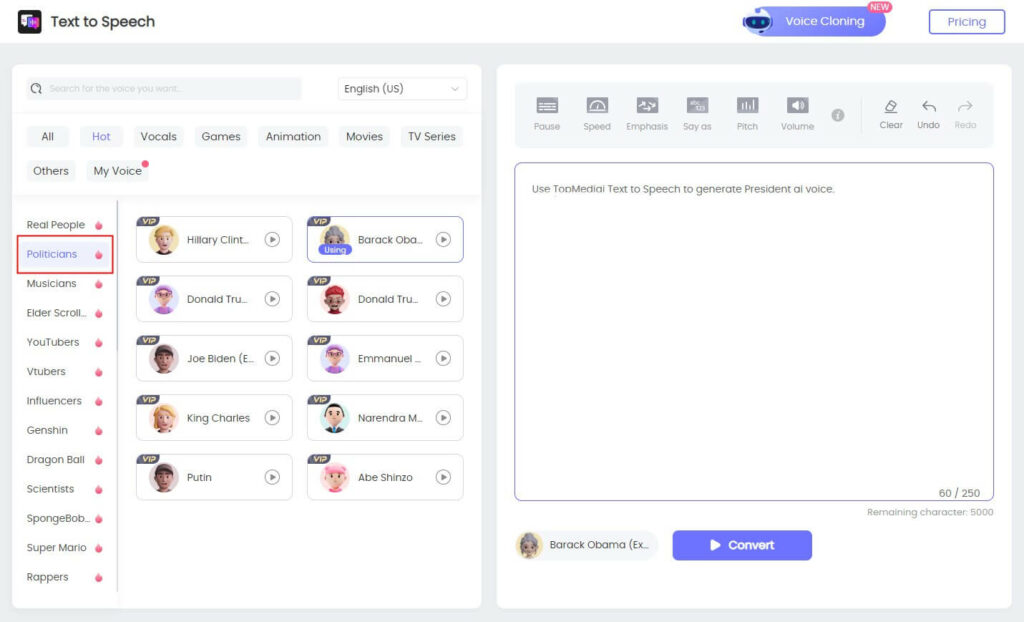This screenshot has width=1024, height=622.
Task: Open the Volume control
Action: point(797,112)
